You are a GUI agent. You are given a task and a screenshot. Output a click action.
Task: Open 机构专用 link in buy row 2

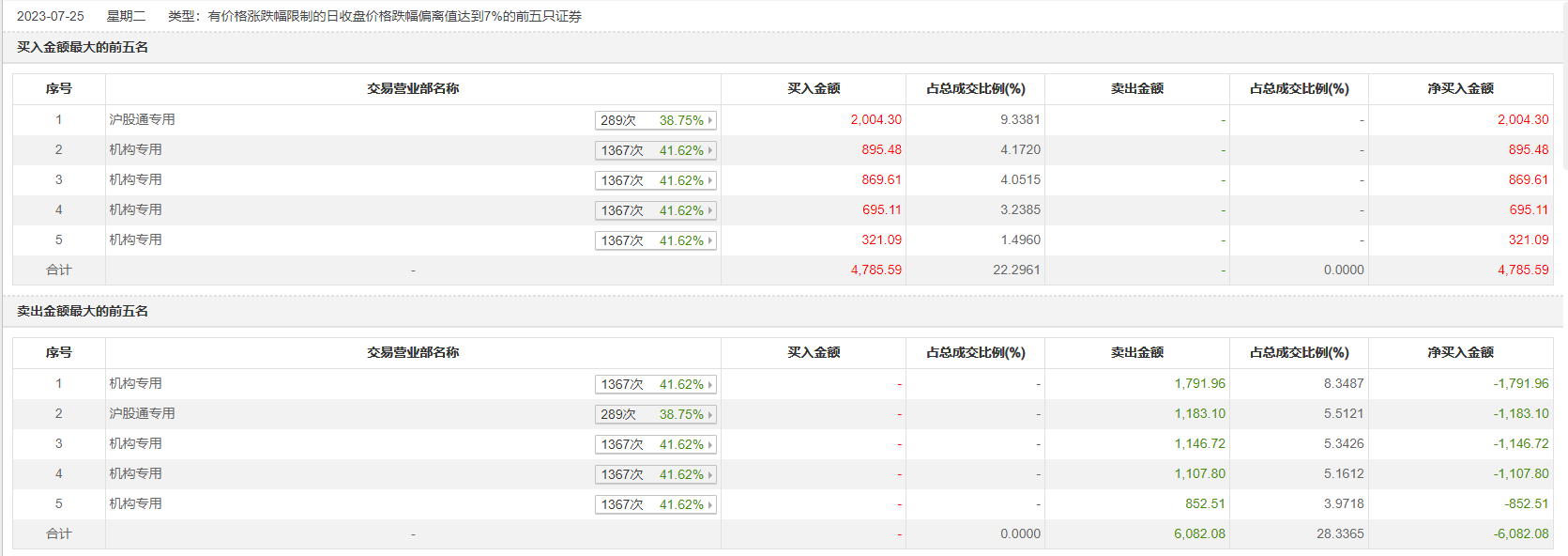click(135, 149)
